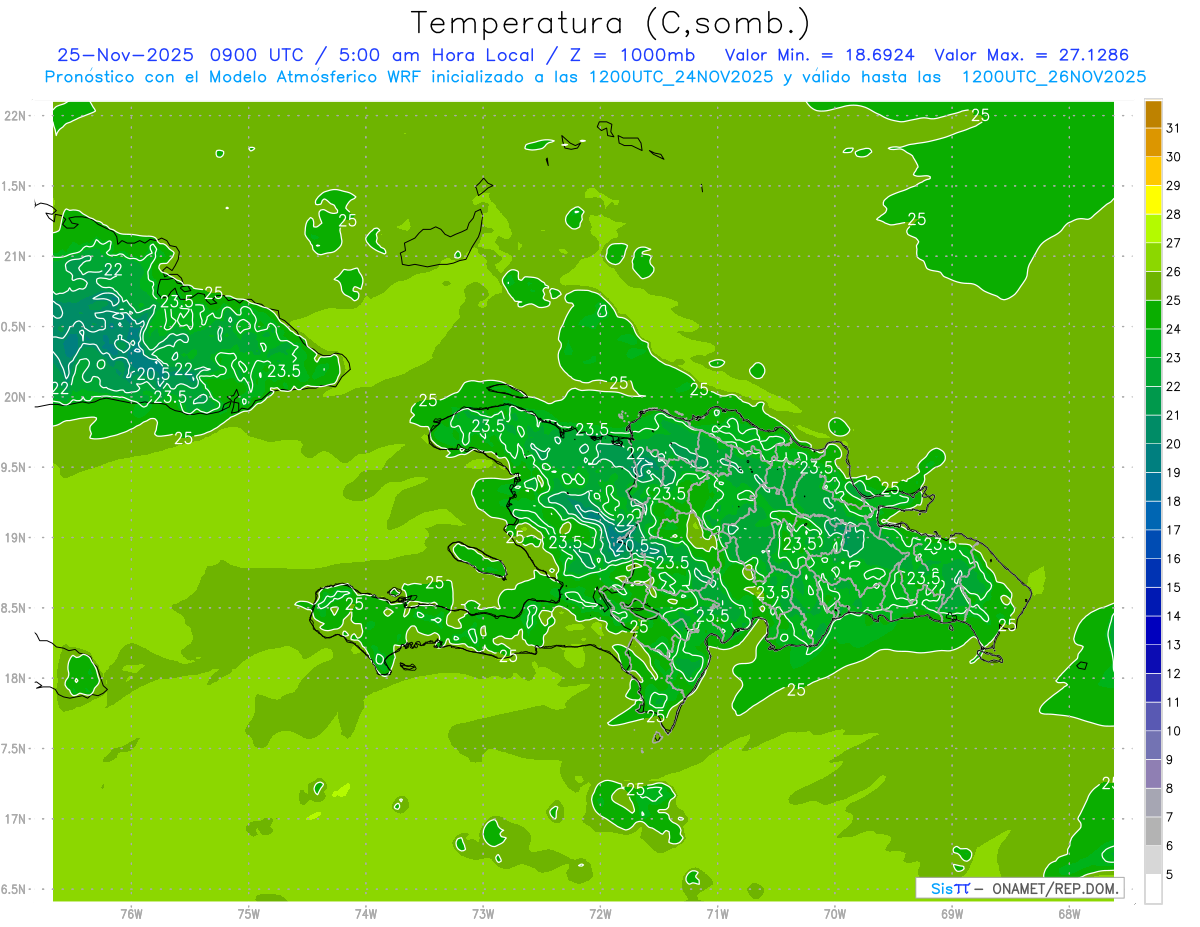Click the 72W longitude axis label
Viewport: 1200px width, 927px height.
tap(600, 913)
